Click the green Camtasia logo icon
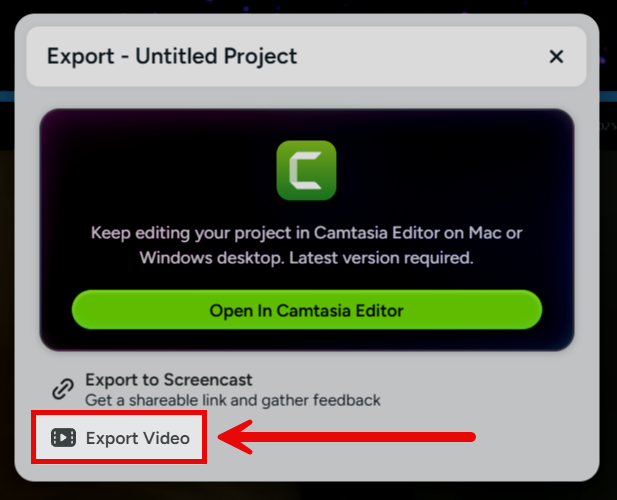The height and width of the screenshot is (500, 617). click(x=307, y=170)
